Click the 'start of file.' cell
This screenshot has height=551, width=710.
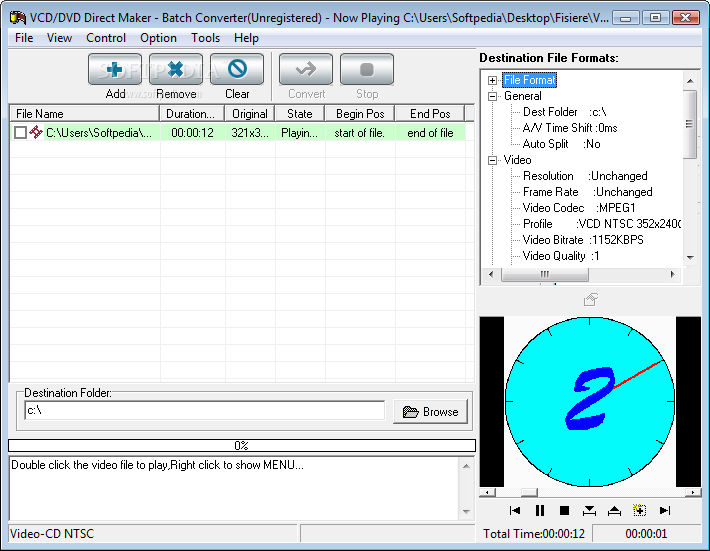pos(360,133)
